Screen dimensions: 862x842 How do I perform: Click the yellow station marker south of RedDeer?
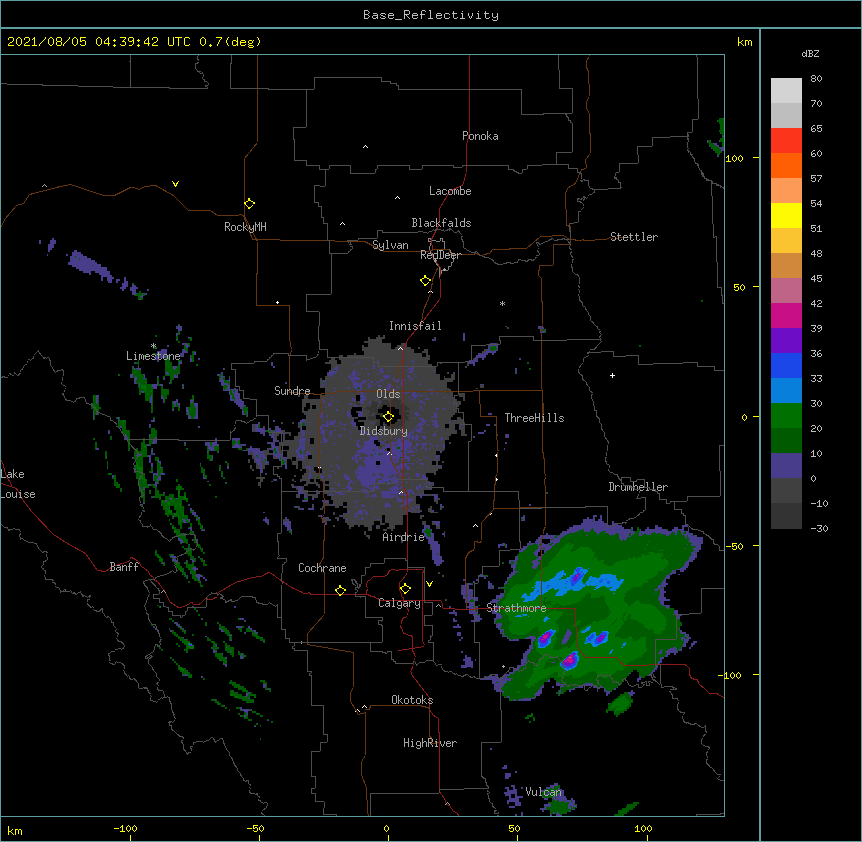[x=425, y=281]
